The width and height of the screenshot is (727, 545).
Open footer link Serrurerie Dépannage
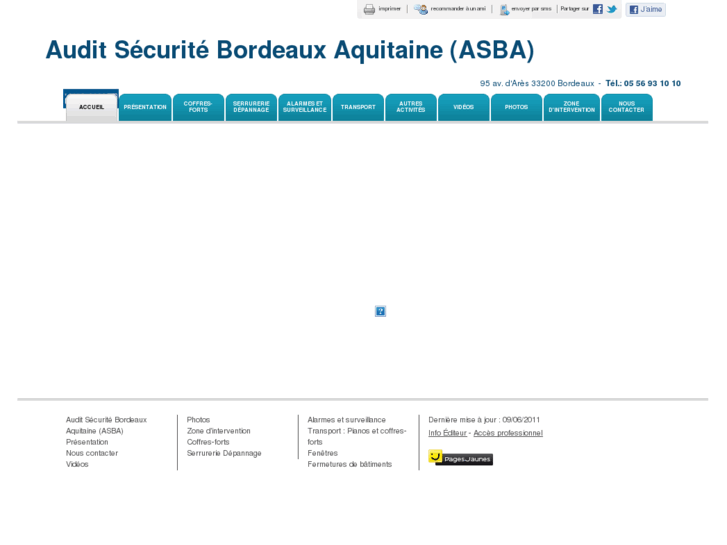tap(224, 453)
